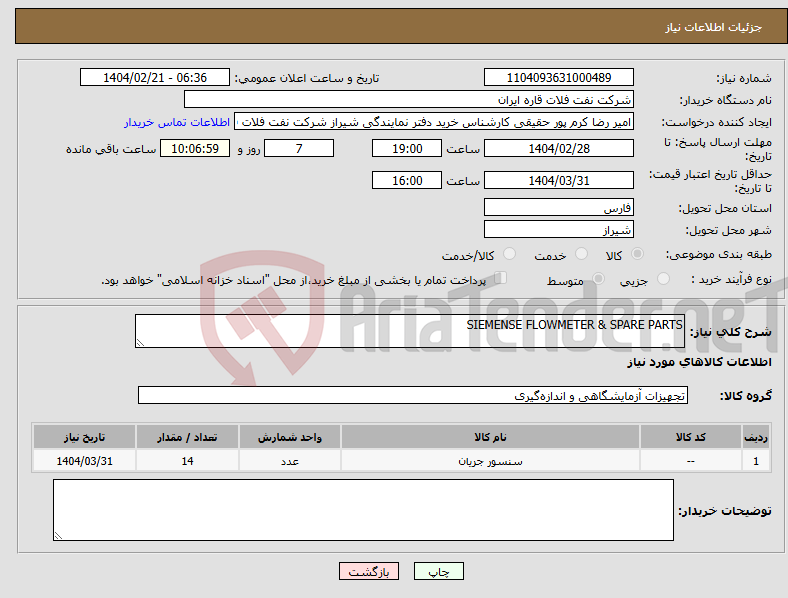Click the quantity cell showing 14
Screen dimensions: 788x598
(187, 460)
